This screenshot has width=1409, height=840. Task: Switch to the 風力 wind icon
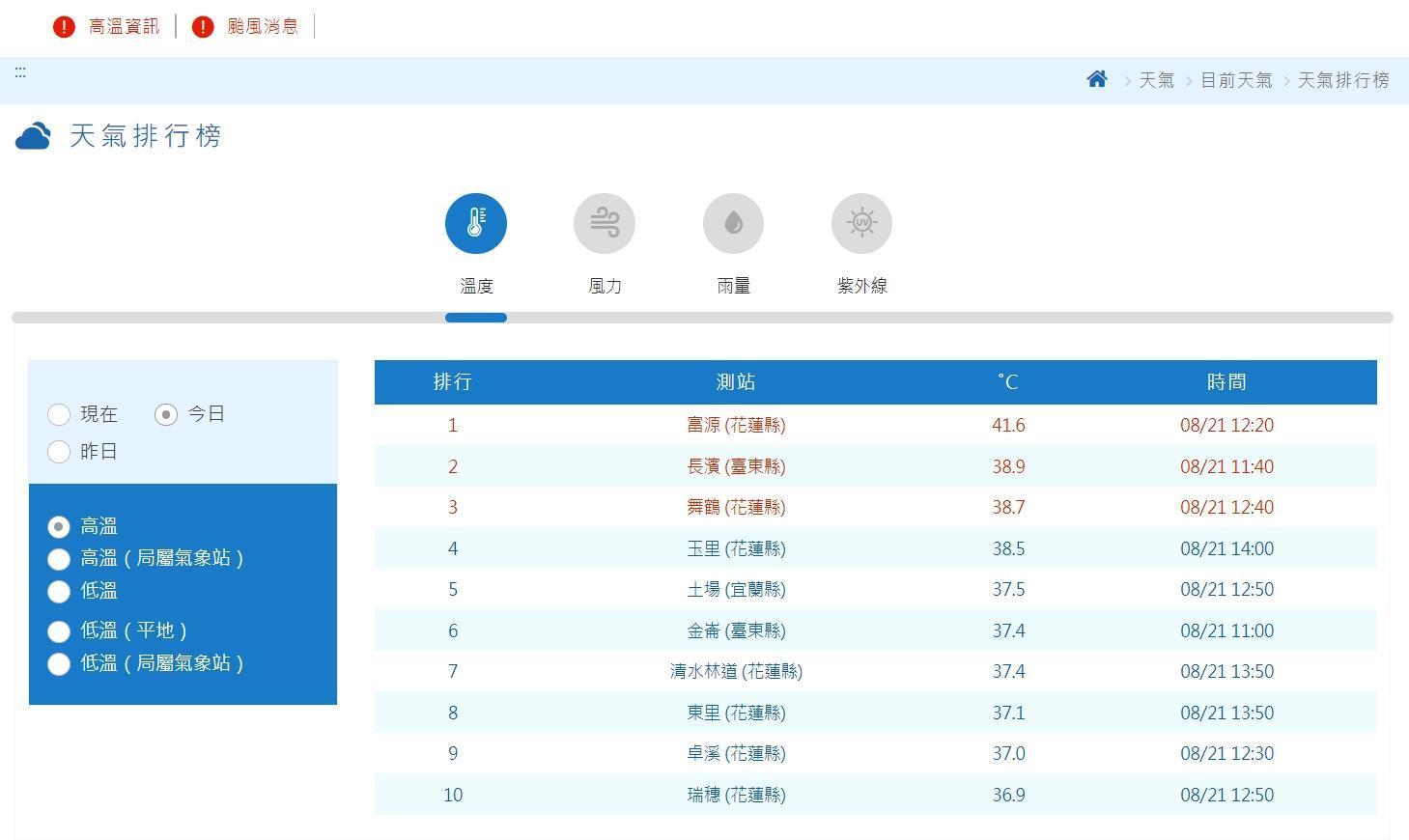tap(605, 223)
